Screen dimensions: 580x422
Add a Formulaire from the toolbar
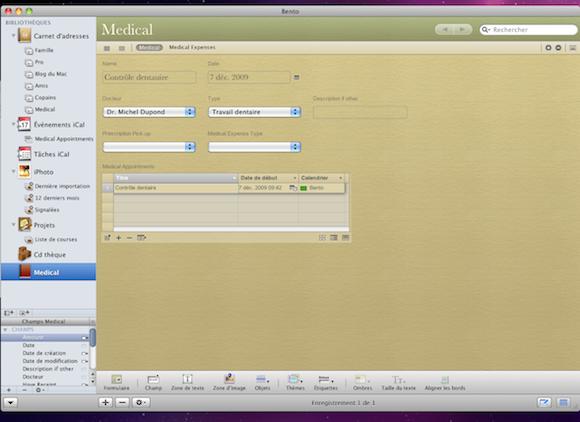(x=117, y=382)
